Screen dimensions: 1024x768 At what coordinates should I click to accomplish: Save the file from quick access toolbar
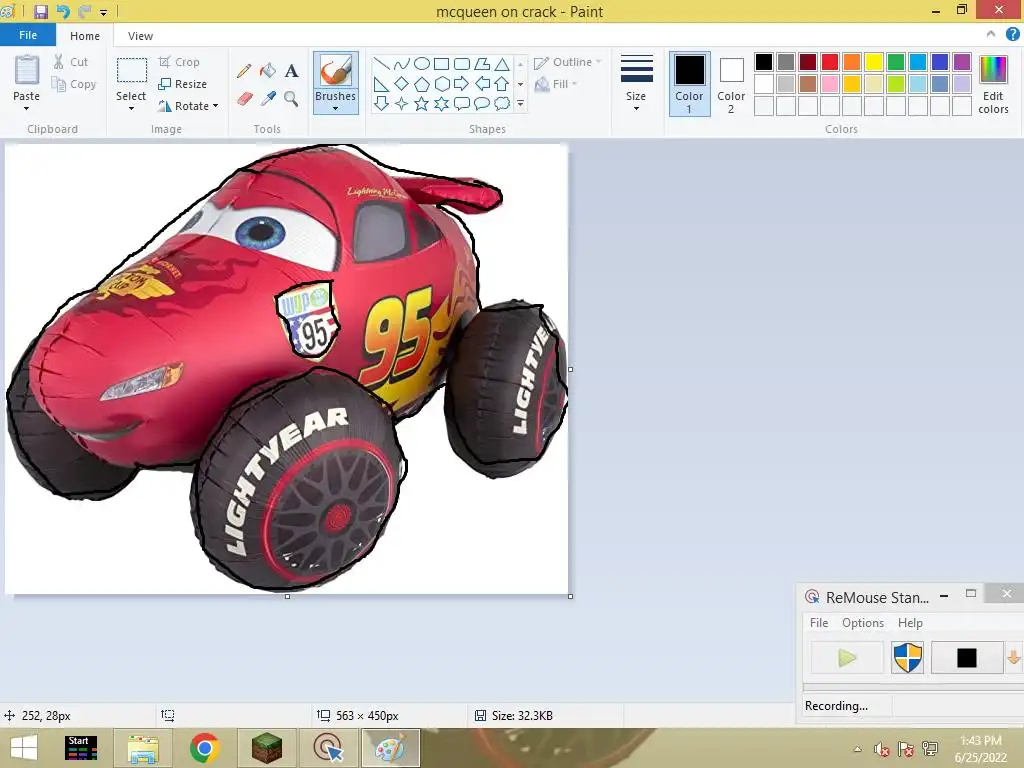(41, 11)
